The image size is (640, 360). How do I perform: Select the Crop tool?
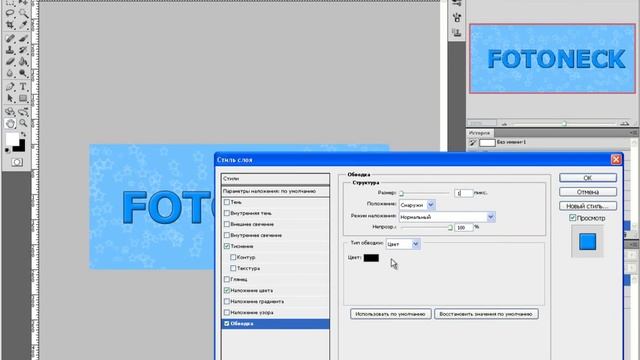10,25
